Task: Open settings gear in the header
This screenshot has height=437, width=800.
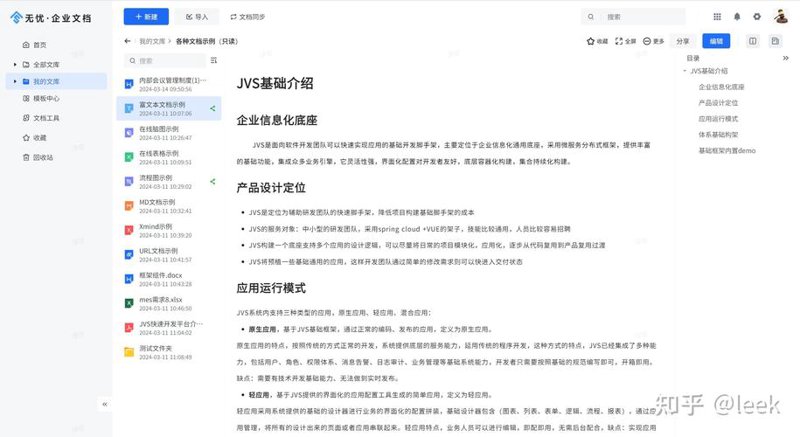Action: pyautogui.click(x=757, y=17)
